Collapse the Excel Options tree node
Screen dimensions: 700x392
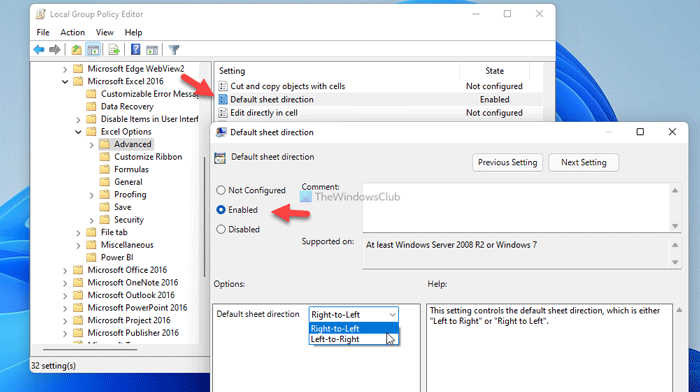tap(79, 132)
